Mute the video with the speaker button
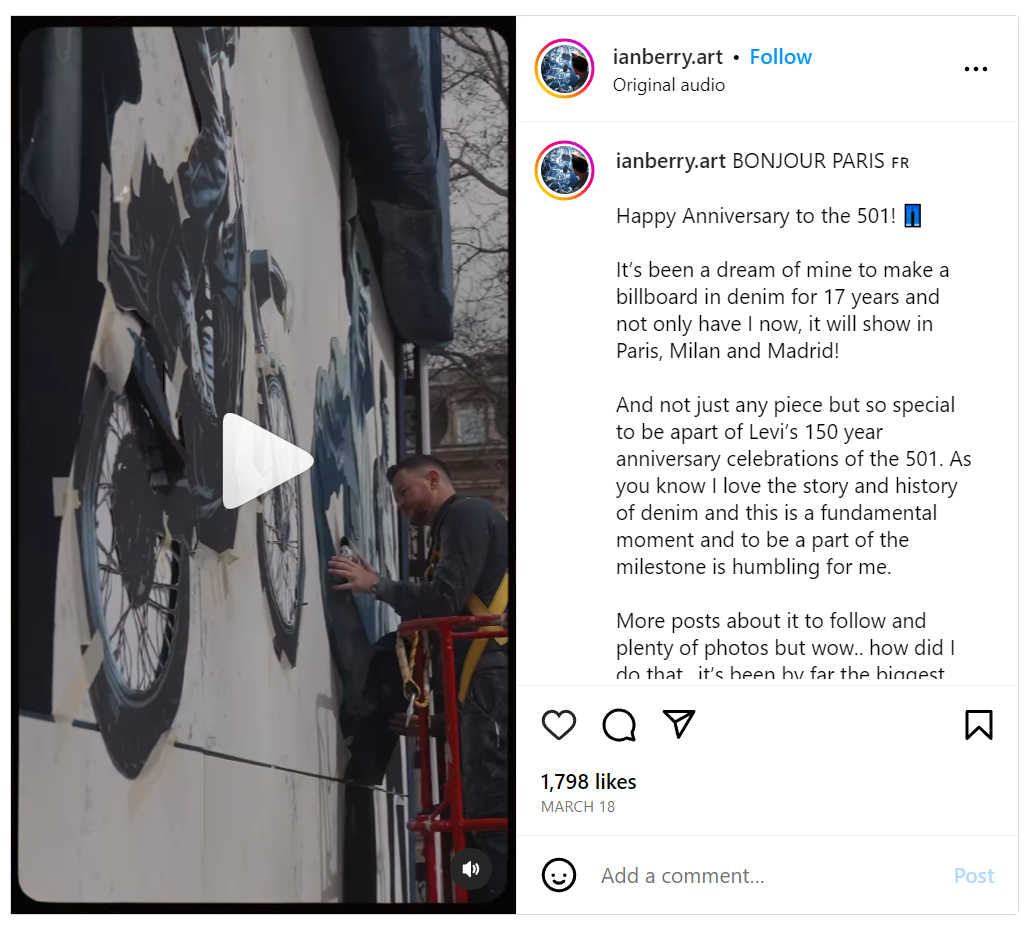Image resolution: width=1031 pixels, height=926 pixels. (471, 869)
